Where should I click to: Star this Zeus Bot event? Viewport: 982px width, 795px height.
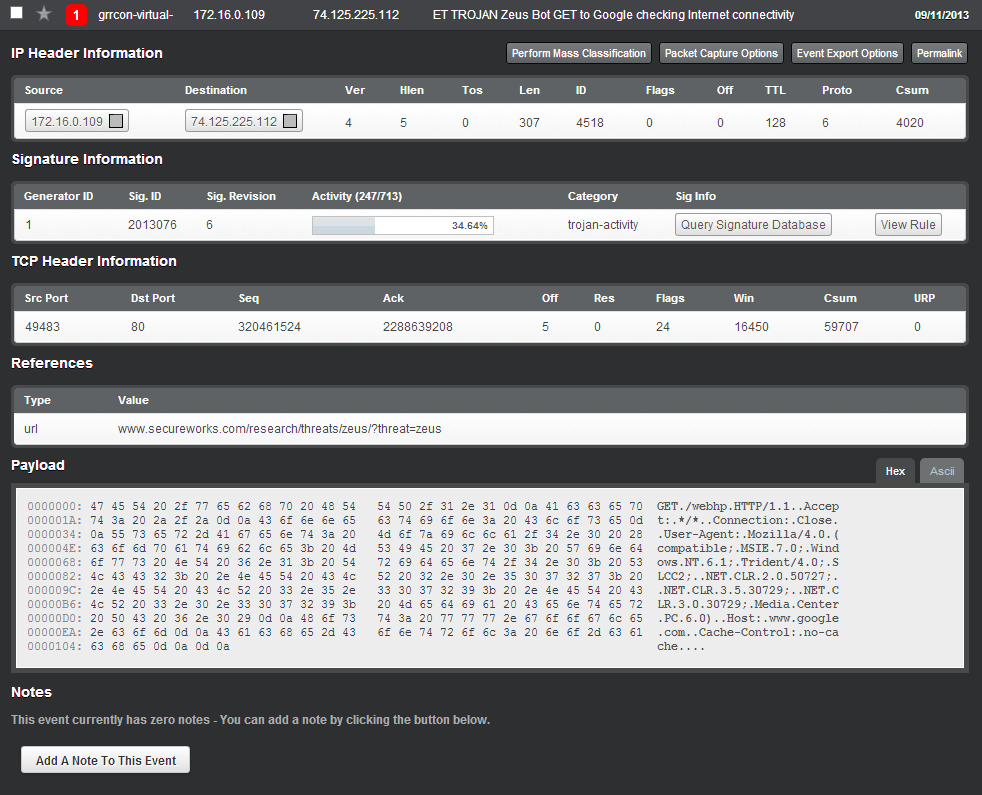pyautogui.click(x=44, y=14)
